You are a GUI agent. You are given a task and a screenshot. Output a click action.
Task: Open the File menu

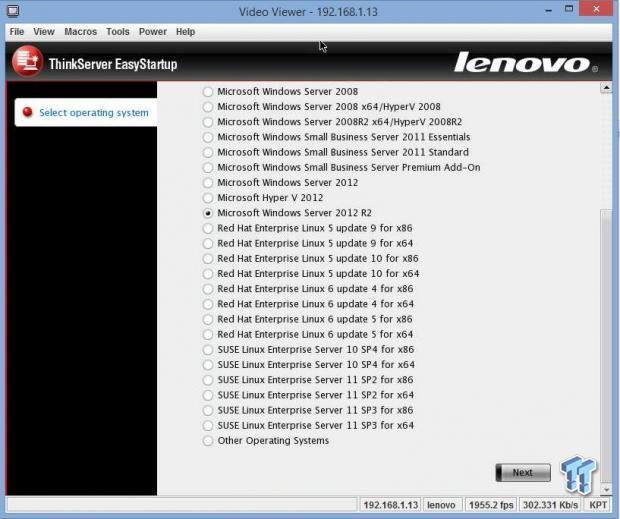pos(17,32)
